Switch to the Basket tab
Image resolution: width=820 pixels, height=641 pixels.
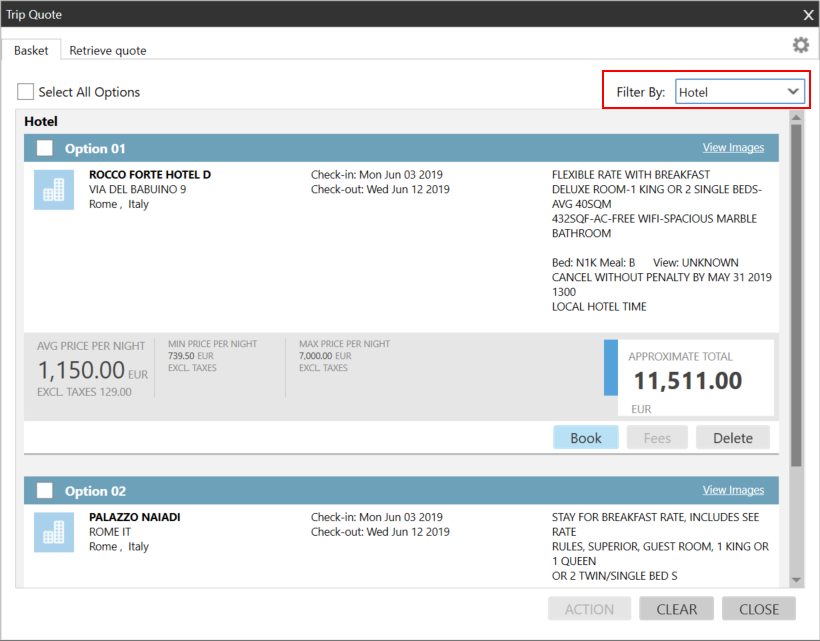click(x=31, y=50)
